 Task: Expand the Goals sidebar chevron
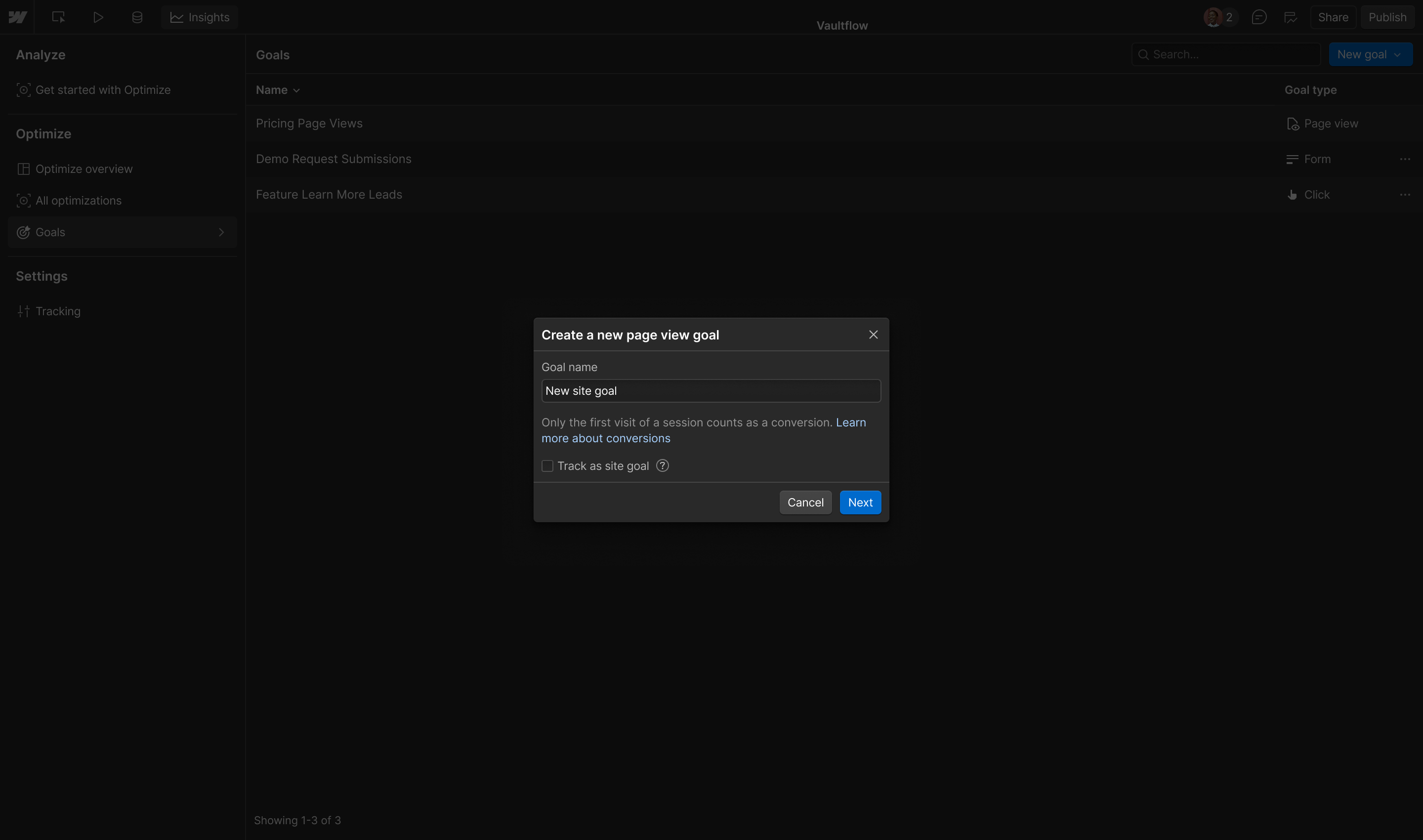point(221,232)
